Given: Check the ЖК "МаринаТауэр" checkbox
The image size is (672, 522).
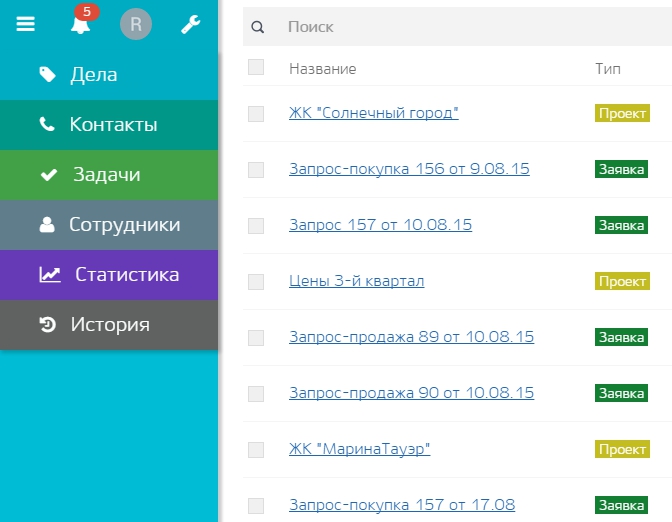Looking at the screenshot, I should [x=256, y=450].
